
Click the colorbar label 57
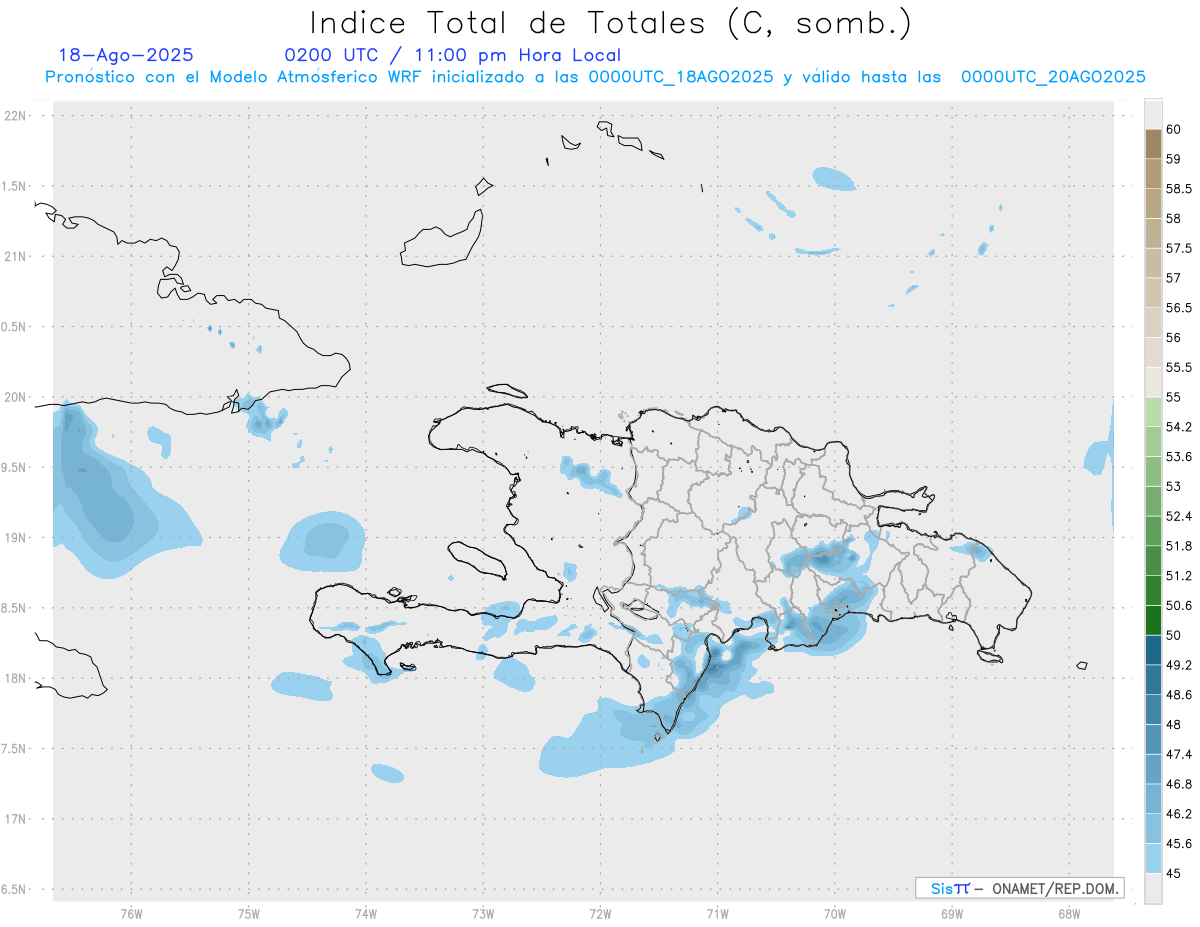(1173, 278)
